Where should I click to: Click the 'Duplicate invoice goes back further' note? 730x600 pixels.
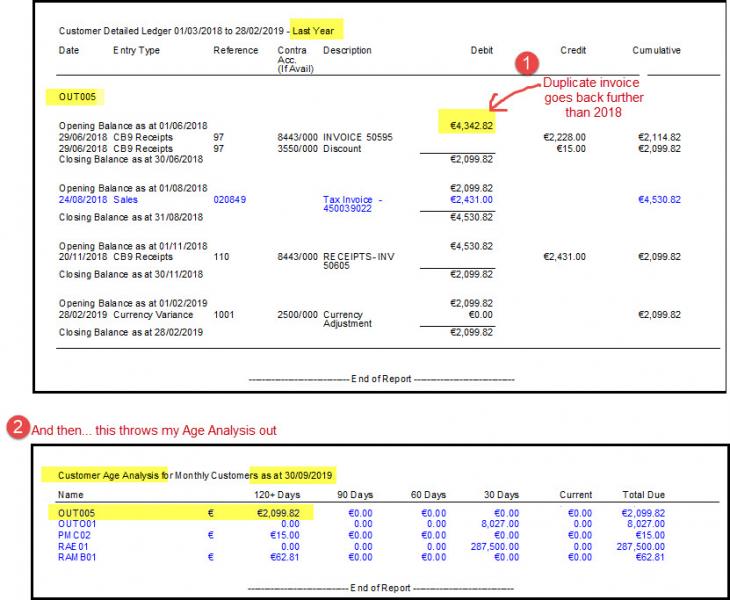[593, 98]
